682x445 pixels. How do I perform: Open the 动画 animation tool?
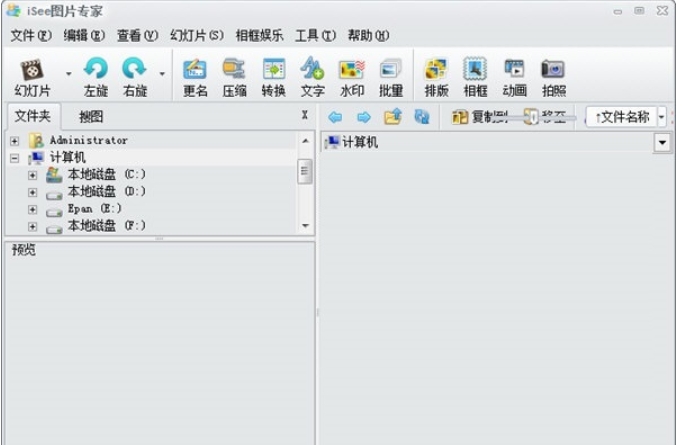[x=514, y=78]
